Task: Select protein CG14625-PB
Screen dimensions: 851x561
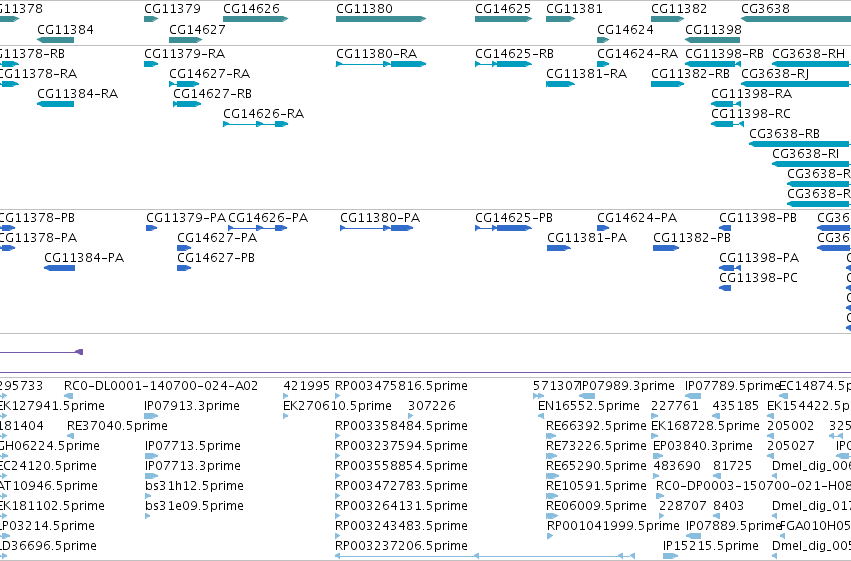Action: click(504, 228)
